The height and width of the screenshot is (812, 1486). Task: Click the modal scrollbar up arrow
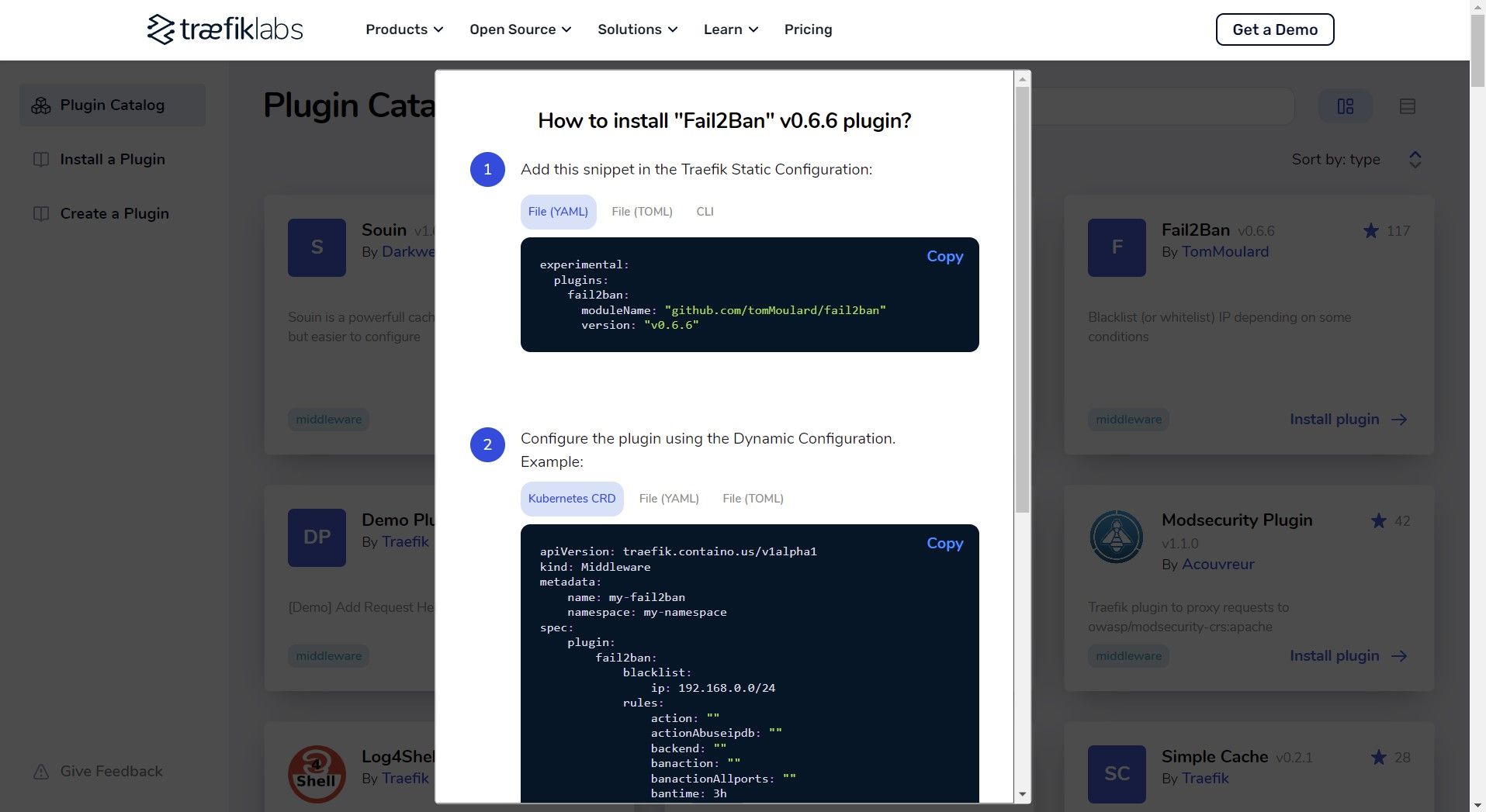point(1022,79)
